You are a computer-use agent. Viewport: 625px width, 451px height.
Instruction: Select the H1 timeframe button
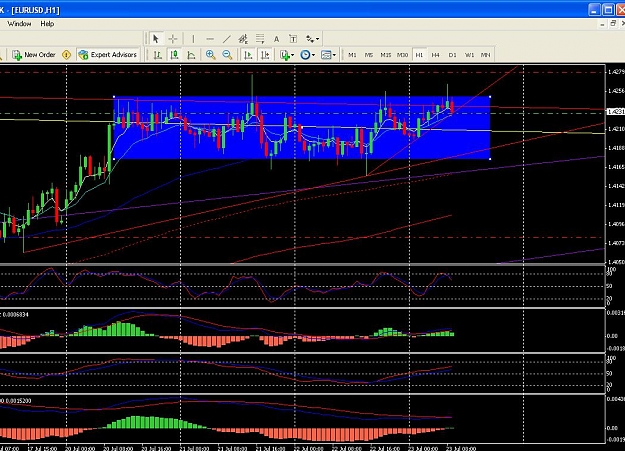[x=419, y=55]
